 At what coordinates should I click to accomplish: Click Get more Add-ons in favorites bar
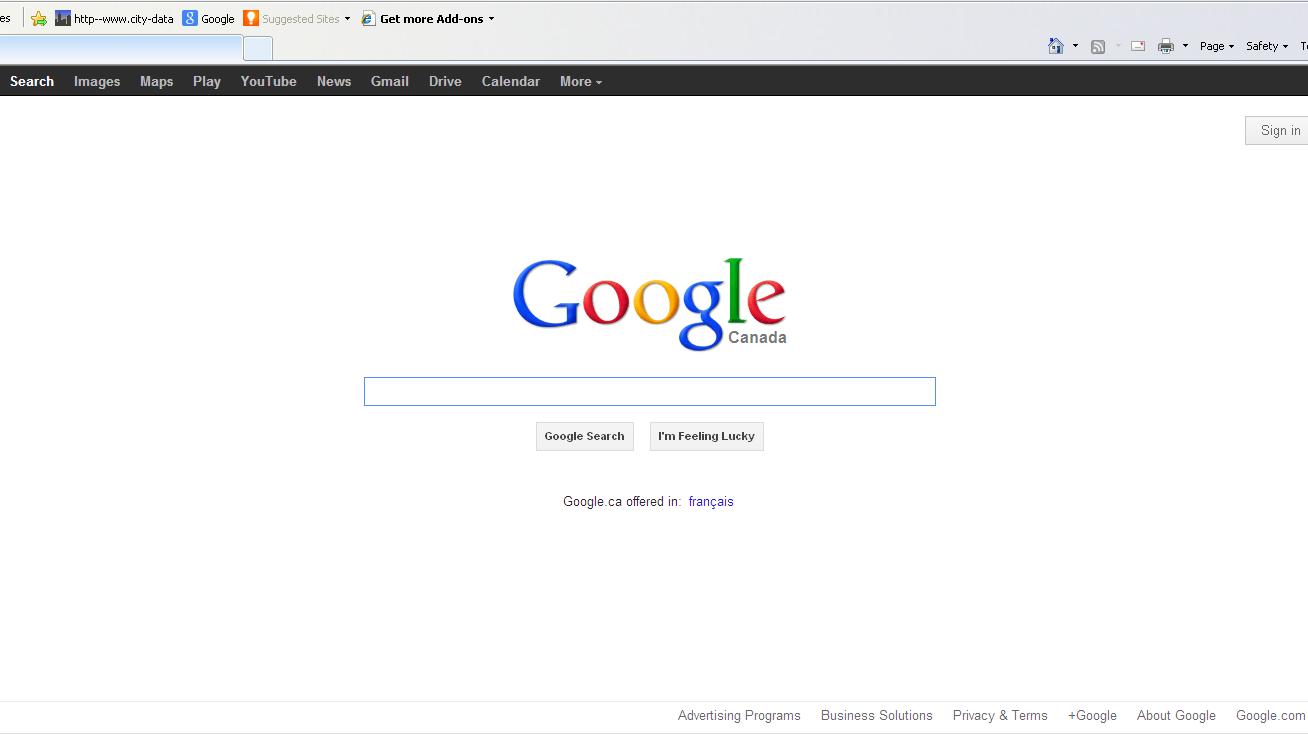point(422,18)
